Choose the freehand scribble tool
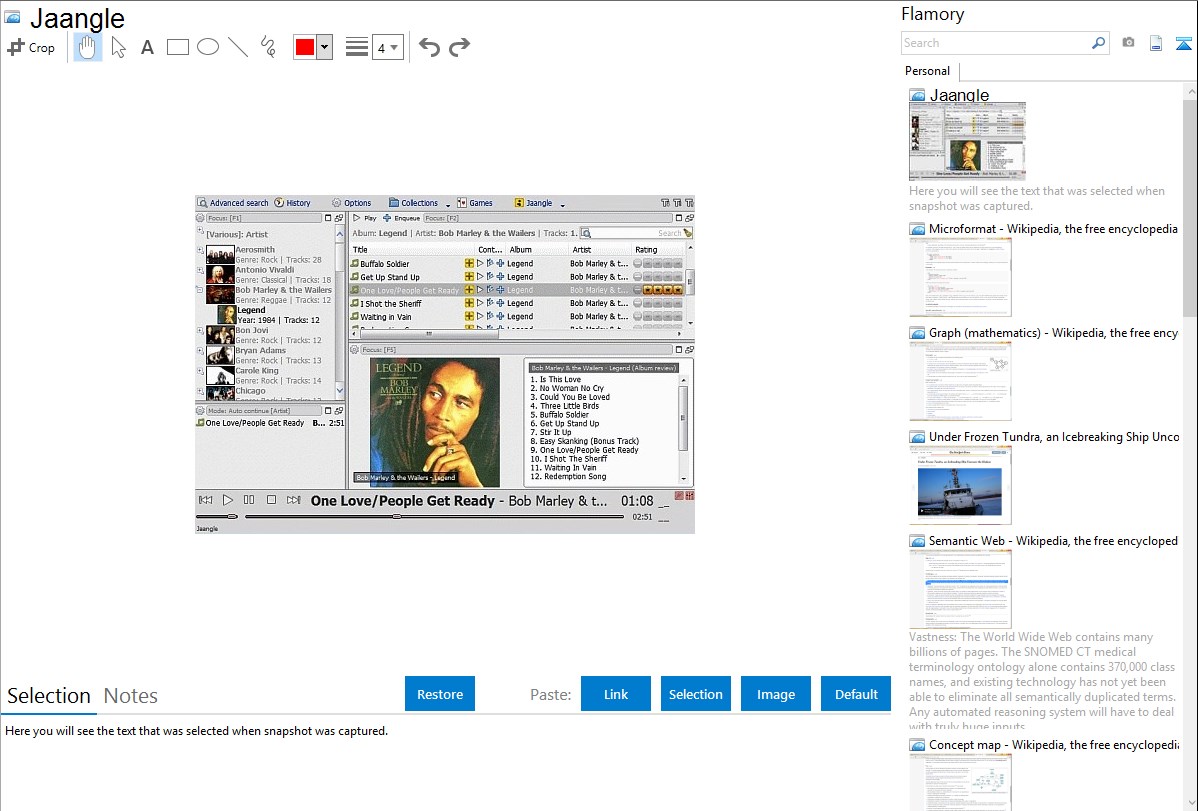 [x=268, y=47]
